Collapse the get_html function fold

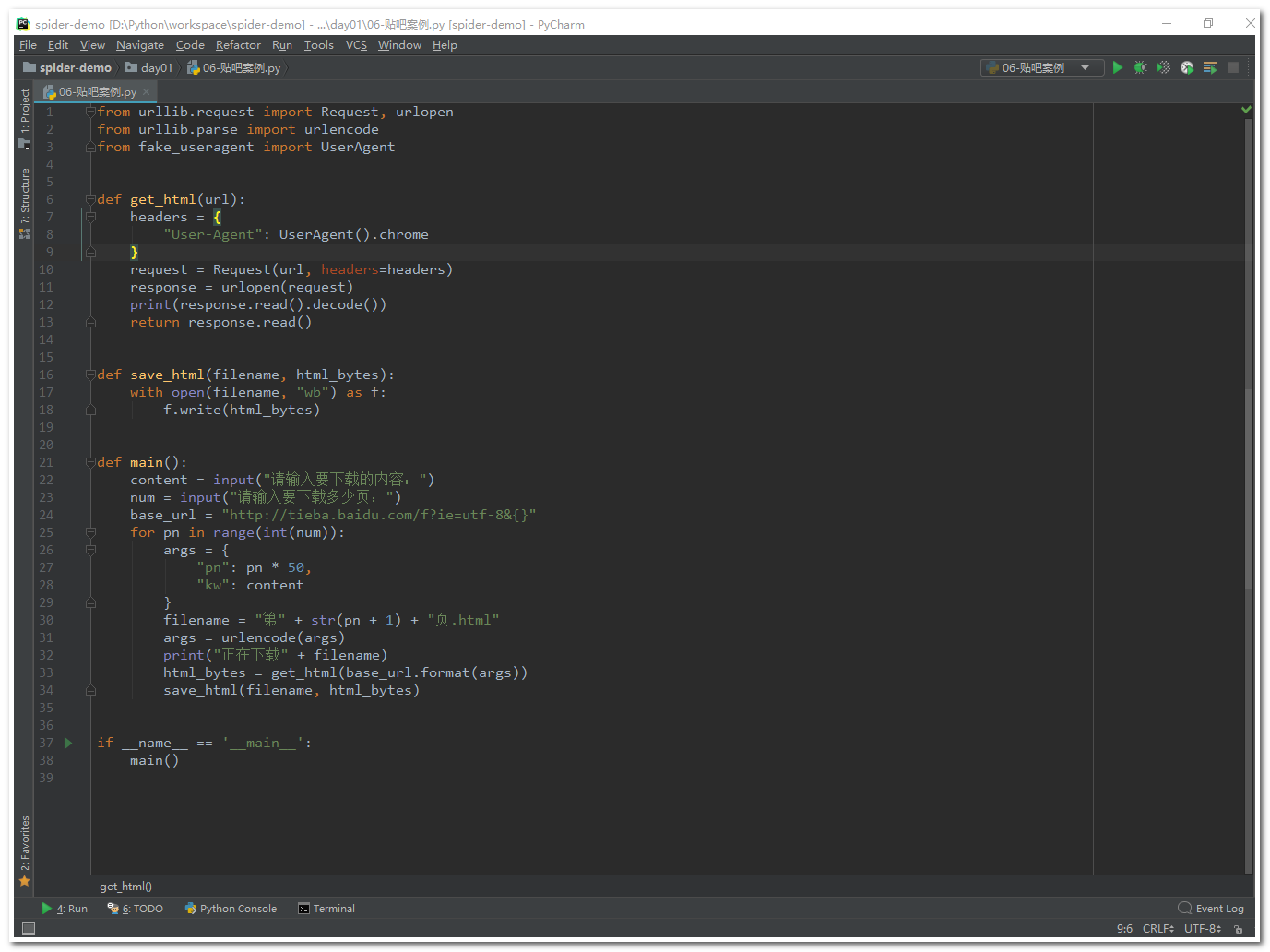pos(90,199)
